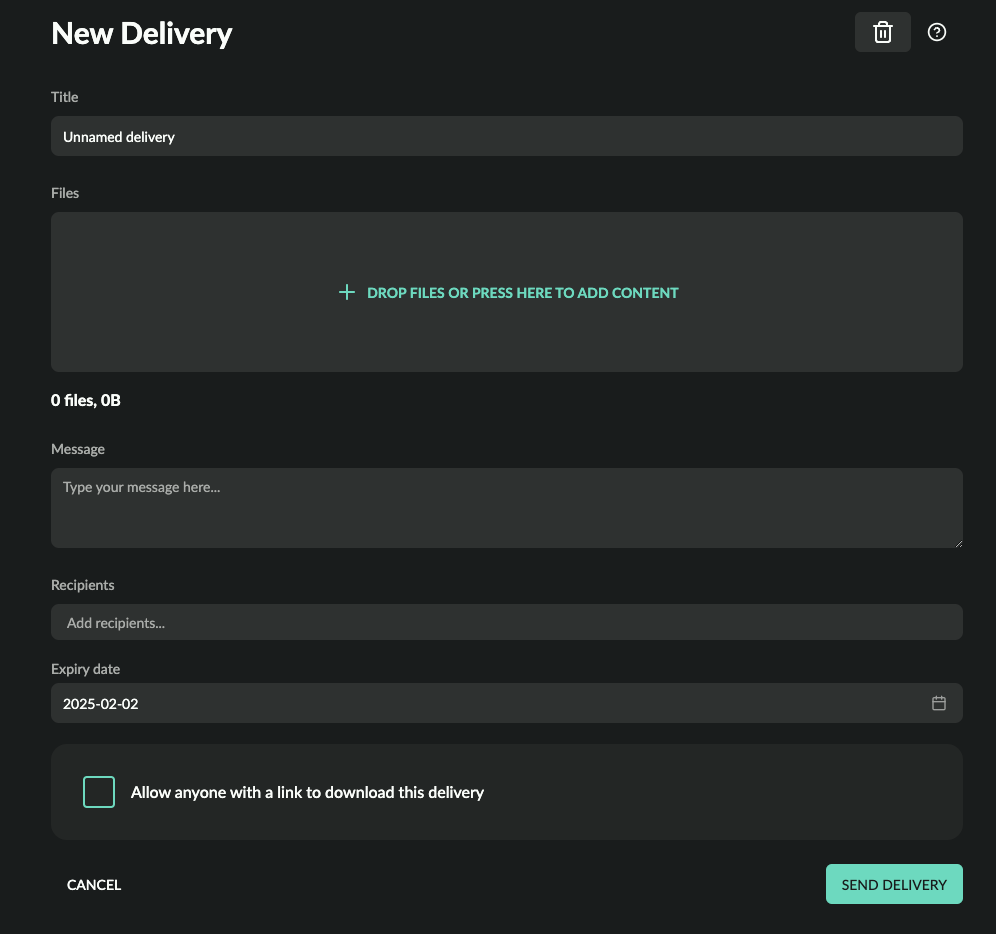Click the "Allow anyone with a link" label
Screen dimensions: 996x934
[307, 792]
